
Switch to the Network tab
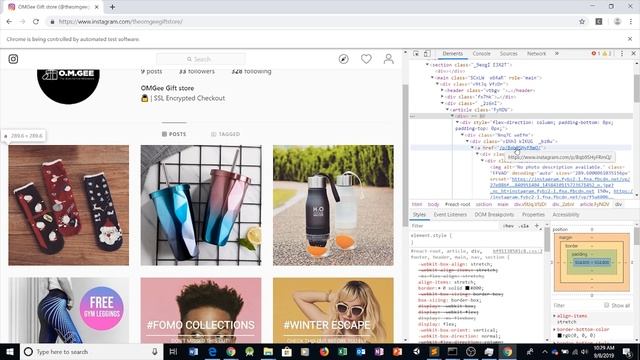coord(536,53)
